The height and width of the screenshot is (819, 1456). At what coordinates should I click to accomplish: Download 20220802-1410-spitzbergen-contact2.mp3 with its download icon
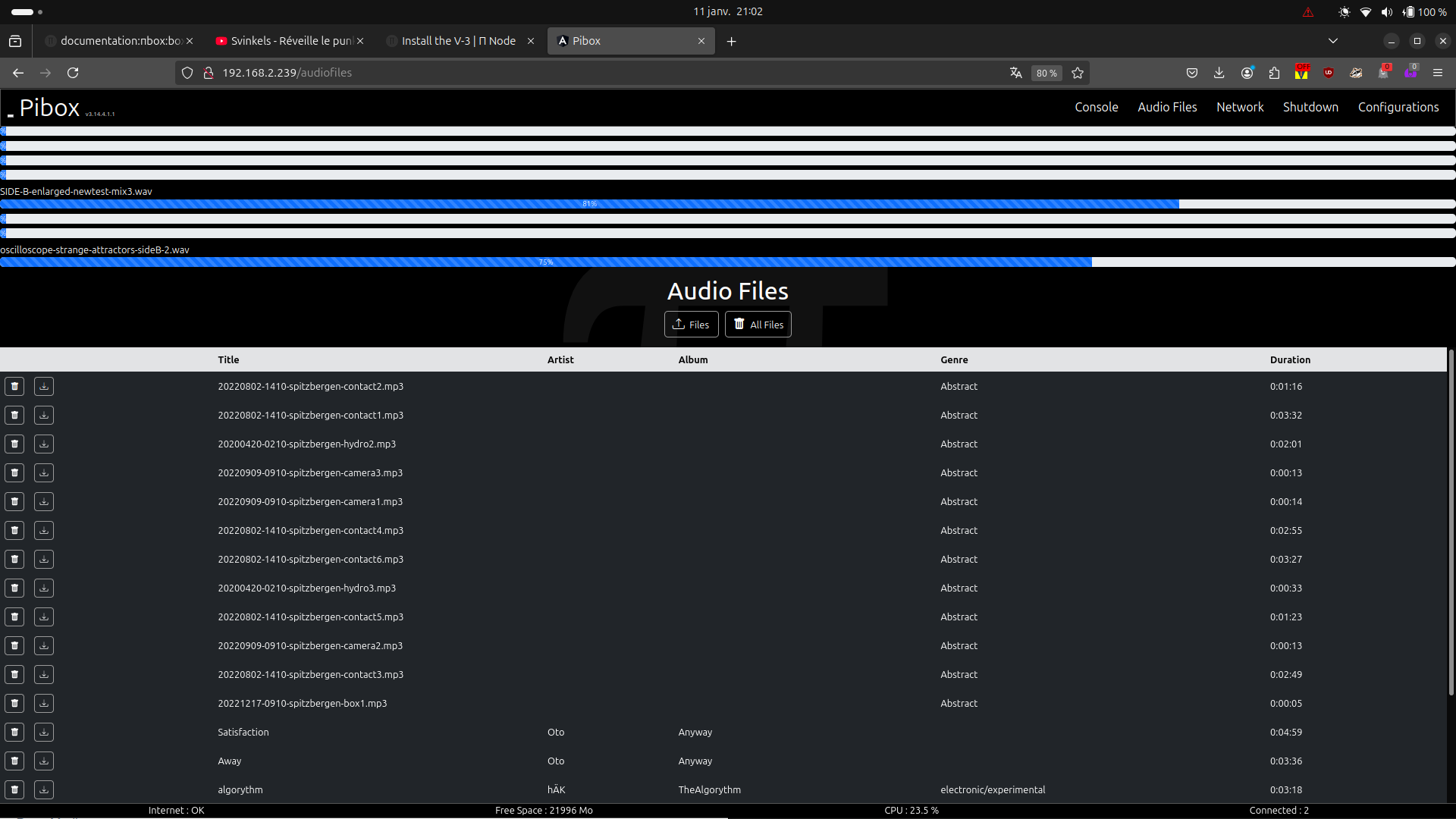coord(44,387)
